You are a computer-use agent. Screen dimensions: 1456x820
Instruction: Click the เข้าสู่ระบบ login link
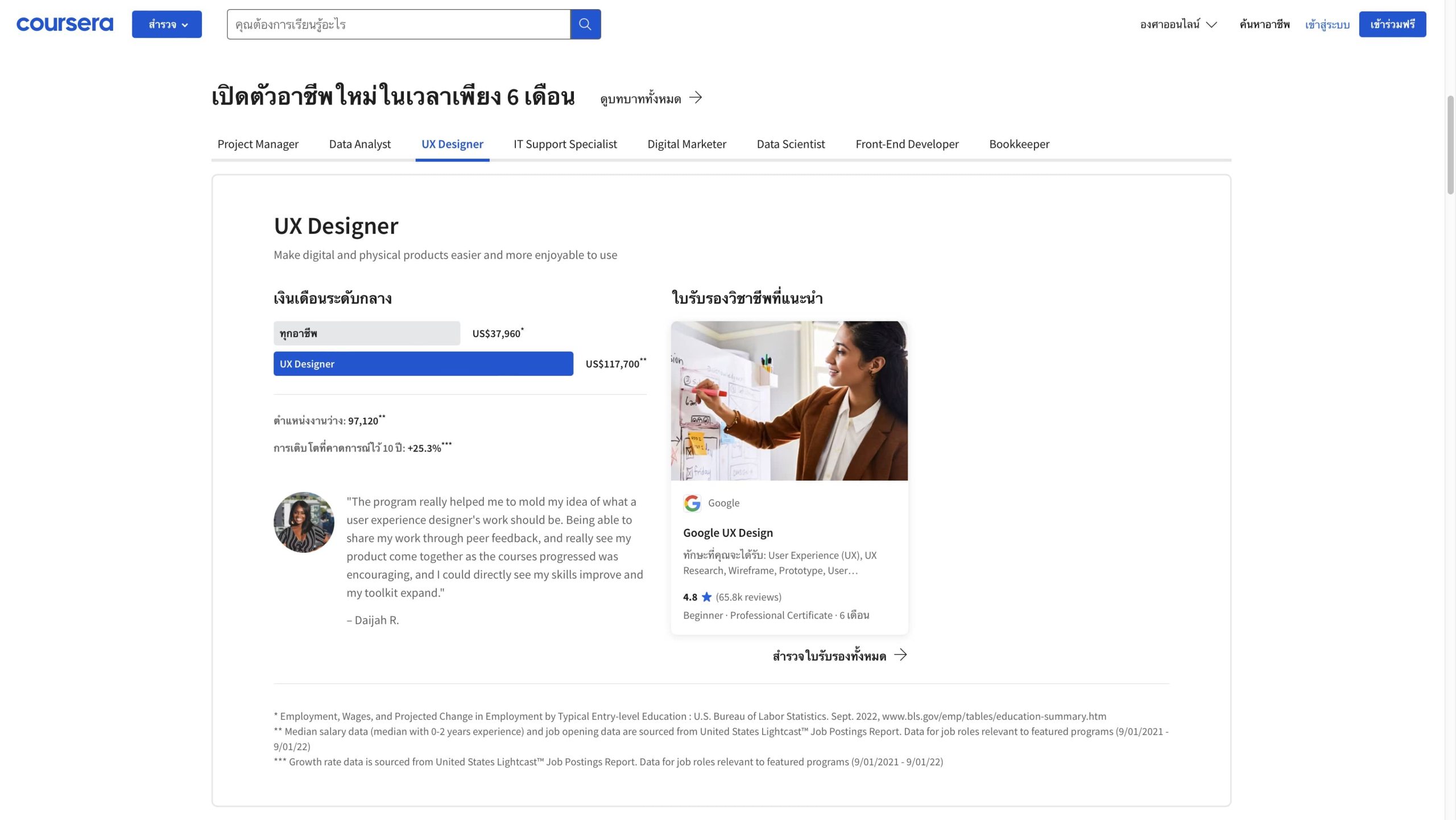[1327, 24]
